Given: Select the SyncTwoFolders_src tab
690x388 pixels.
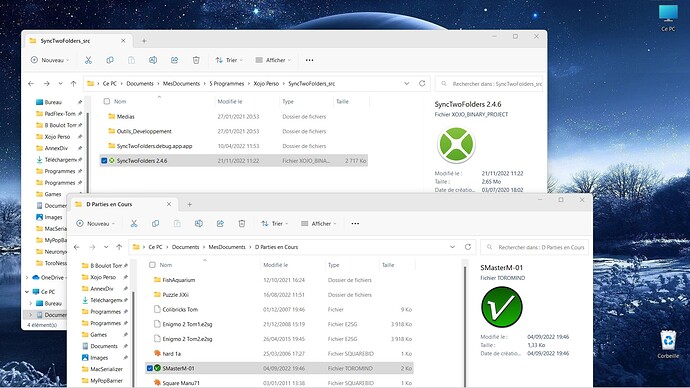Looking at the screenshot, I should coord(77,41).
